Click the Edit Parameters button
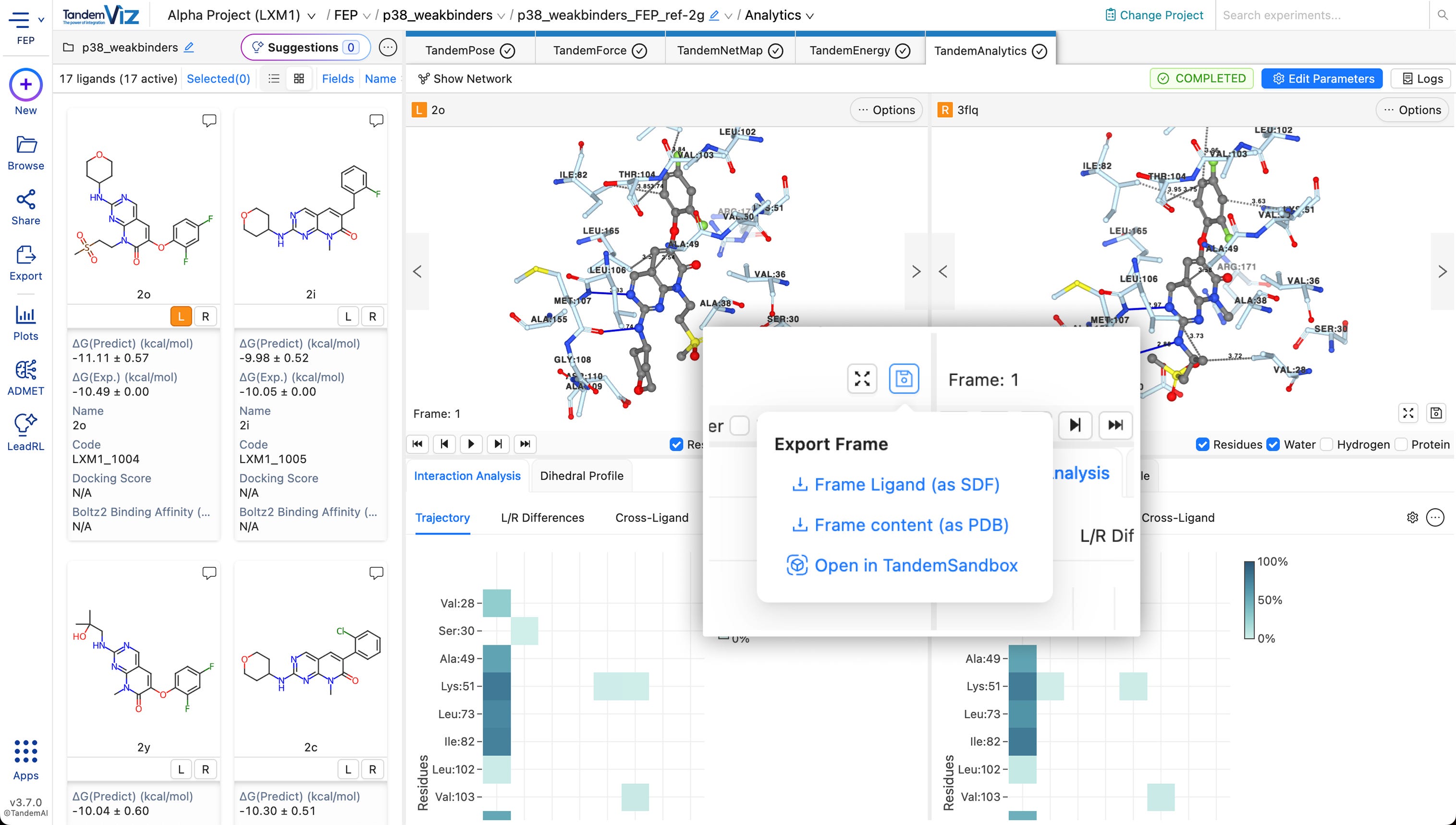The height and width of the screenshot is (825, 1456). tap(1322, 79)
